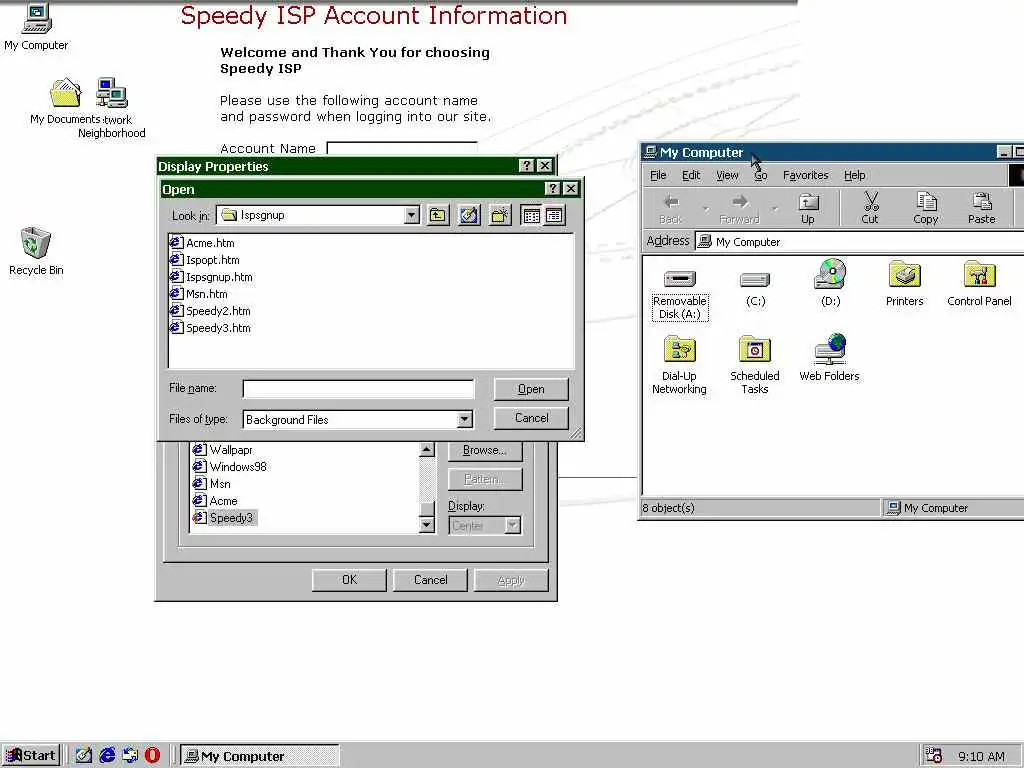
Task: Expand the Look in folder dropdown
Action: (x=411, y=216)
